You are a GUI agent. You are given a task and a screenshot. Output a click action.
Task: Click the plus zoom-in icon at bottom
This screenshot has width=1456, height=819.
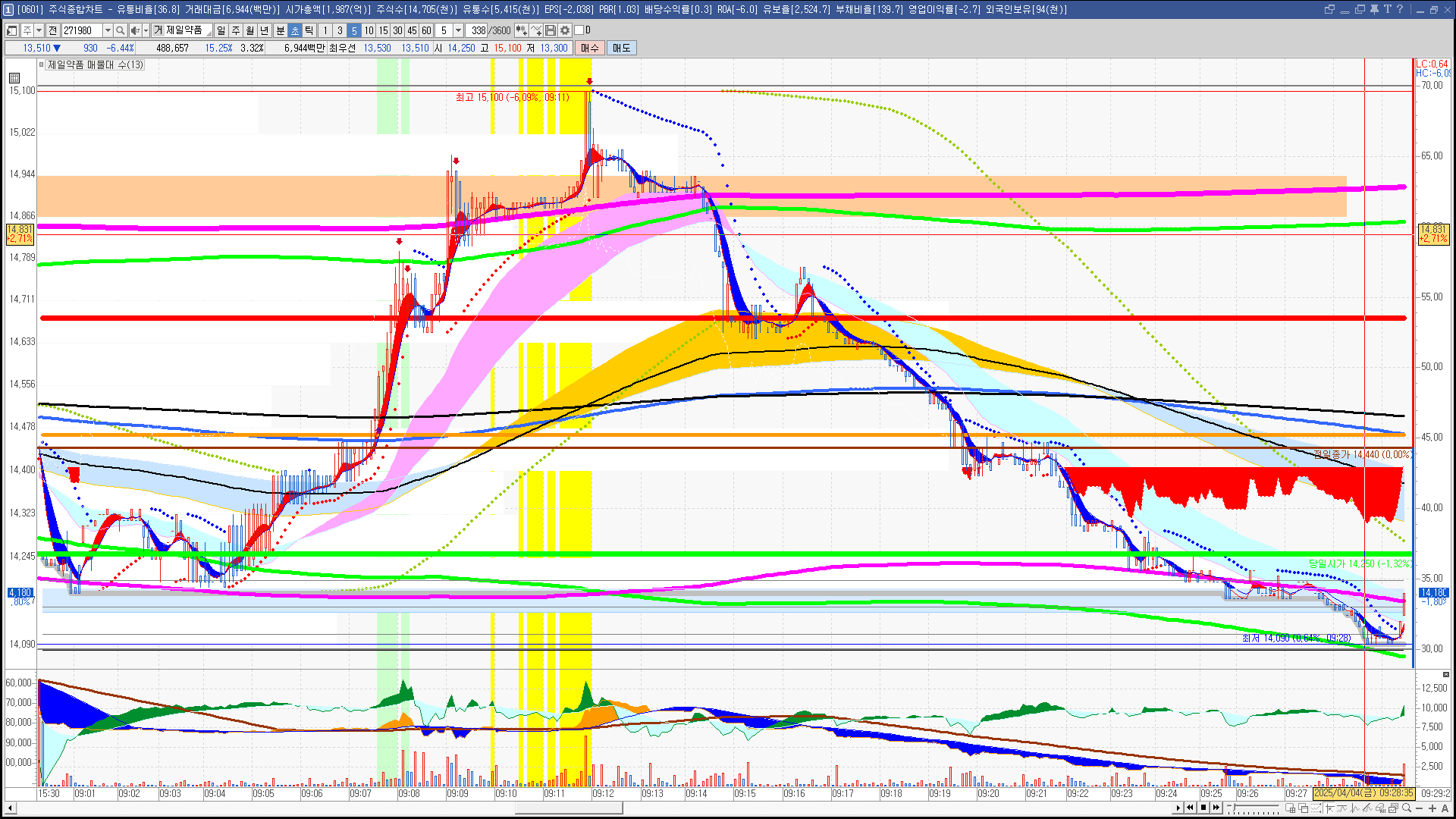[x=1432, y=808]
